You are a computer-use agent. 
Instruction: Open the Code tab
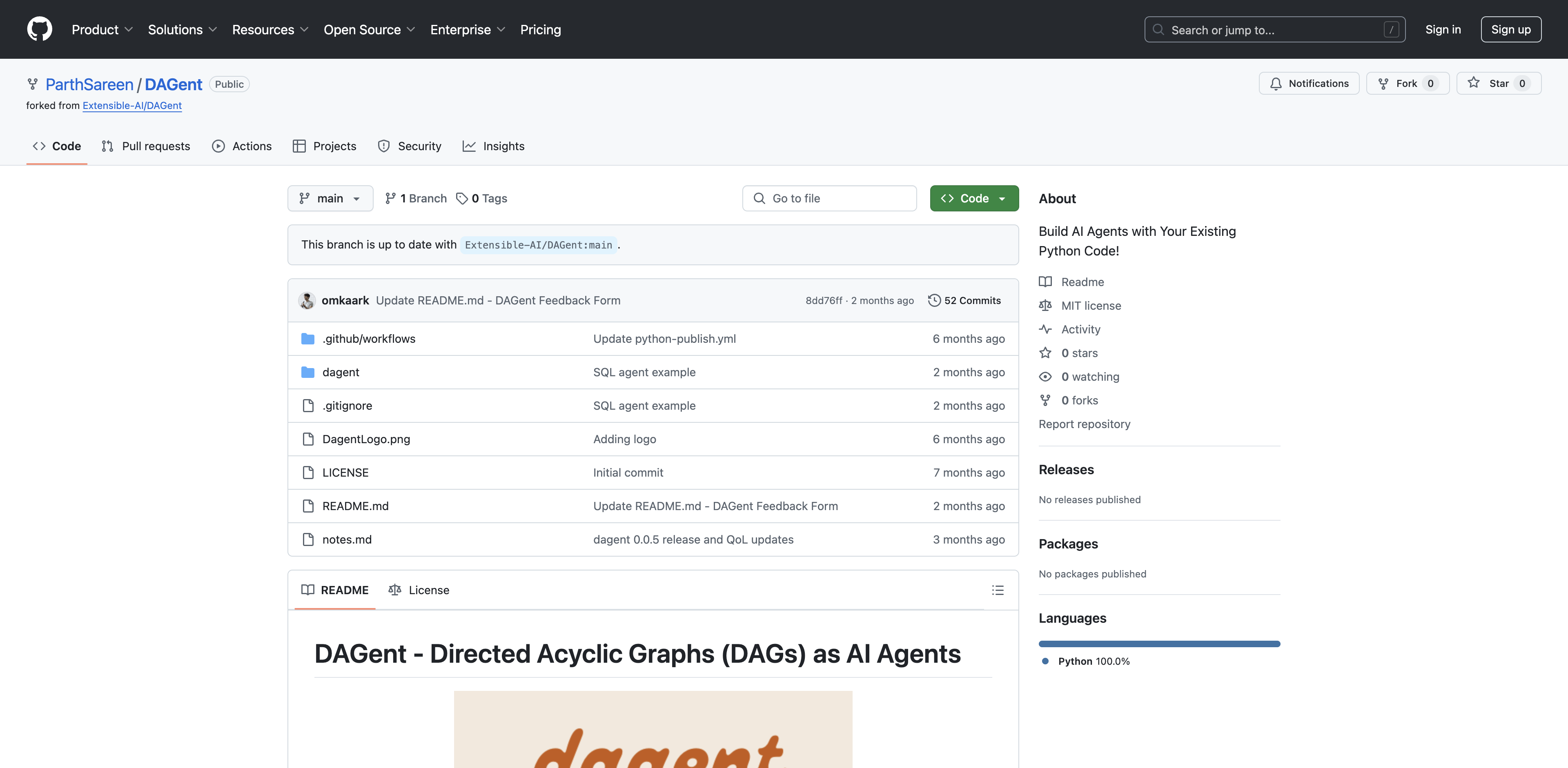[57, 146]
